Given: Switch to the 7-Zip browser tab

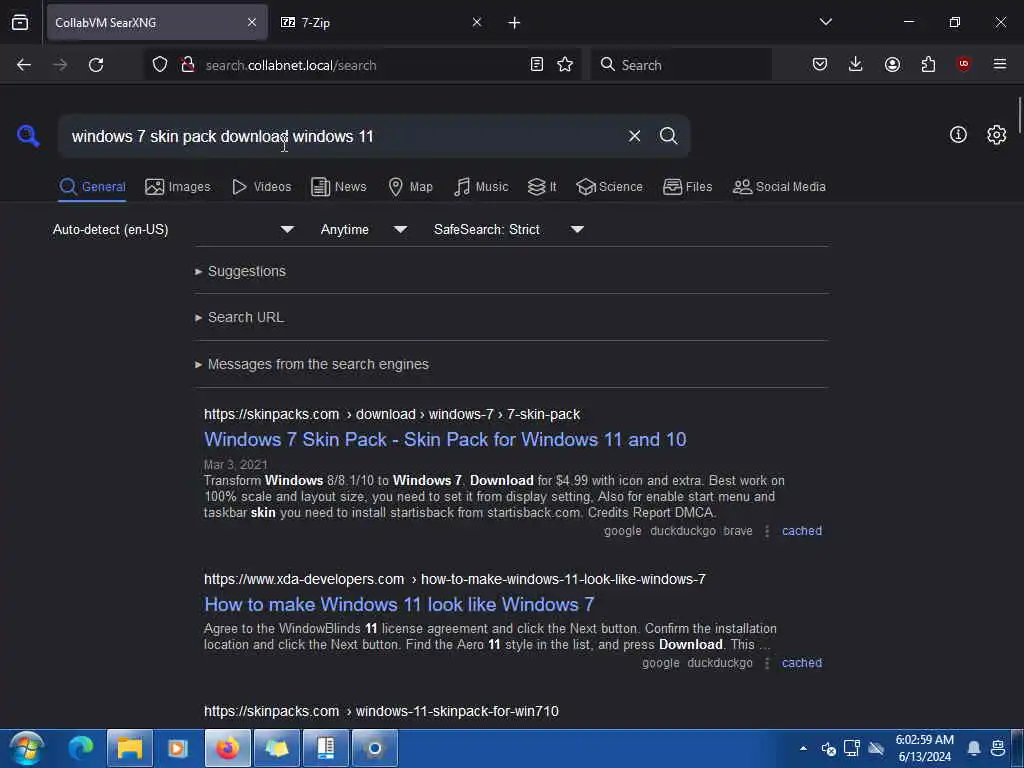Looking at the screenshot, I should coord(382,23).
